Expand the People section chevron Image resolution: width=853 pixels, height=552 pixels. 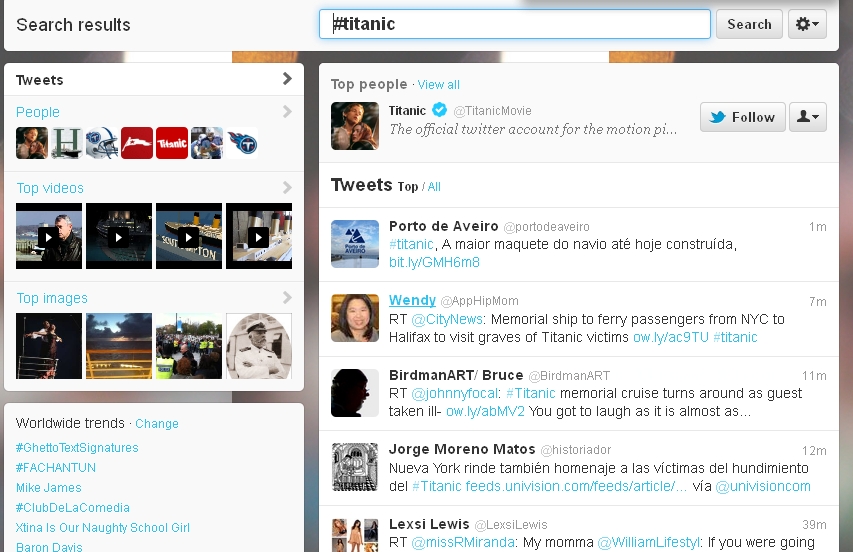pos(287,111)
